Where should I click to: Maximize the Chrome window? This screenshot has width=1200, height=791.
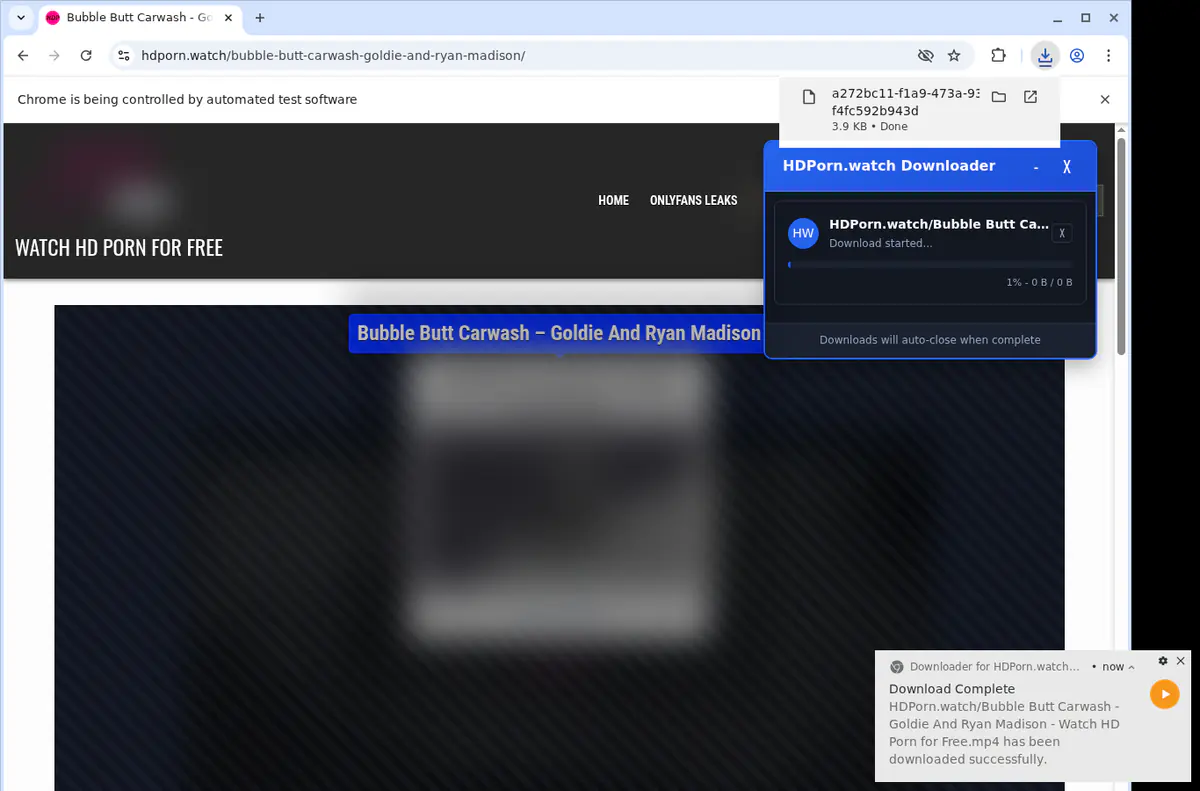[1086, 18]
